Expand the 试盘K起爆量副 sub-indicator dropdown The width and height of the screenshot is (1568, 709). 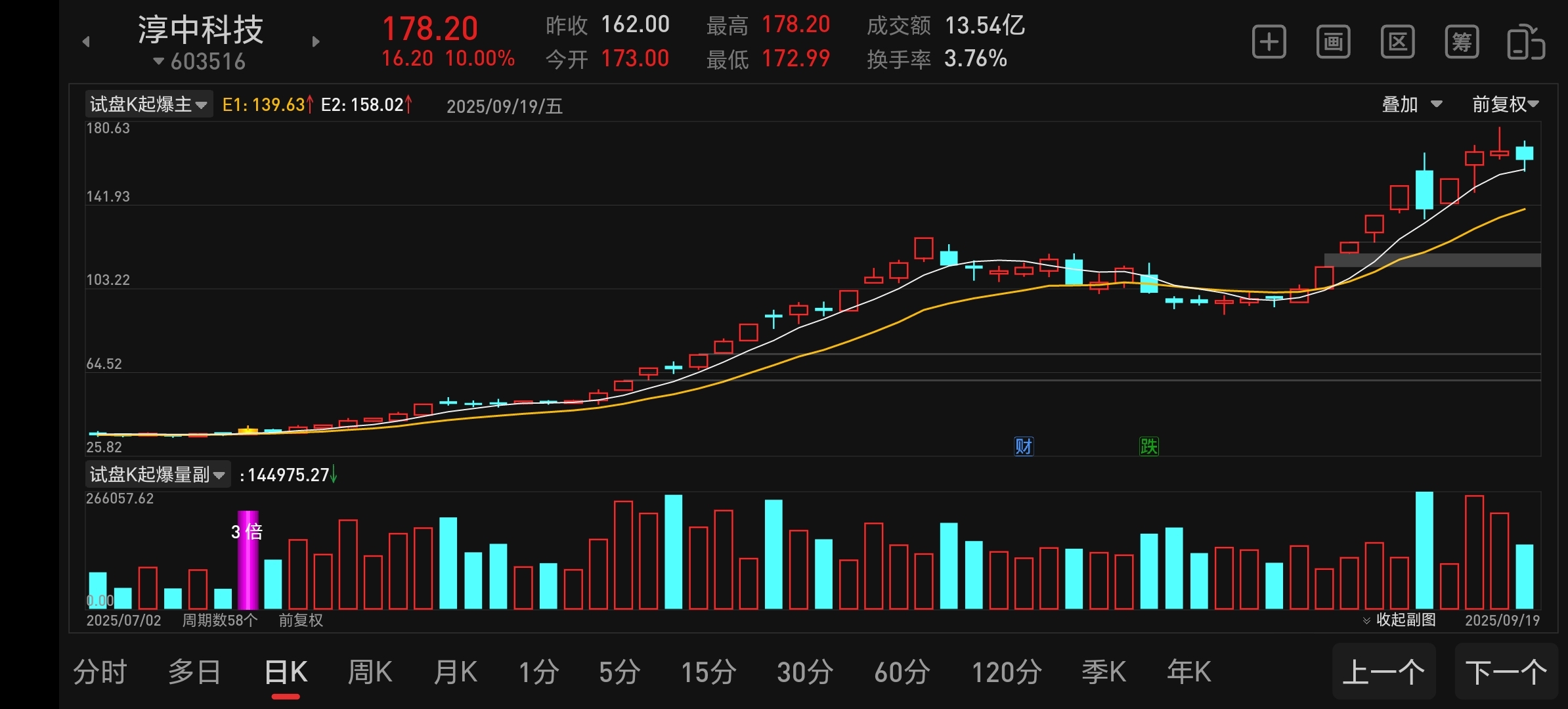(158, 475)
